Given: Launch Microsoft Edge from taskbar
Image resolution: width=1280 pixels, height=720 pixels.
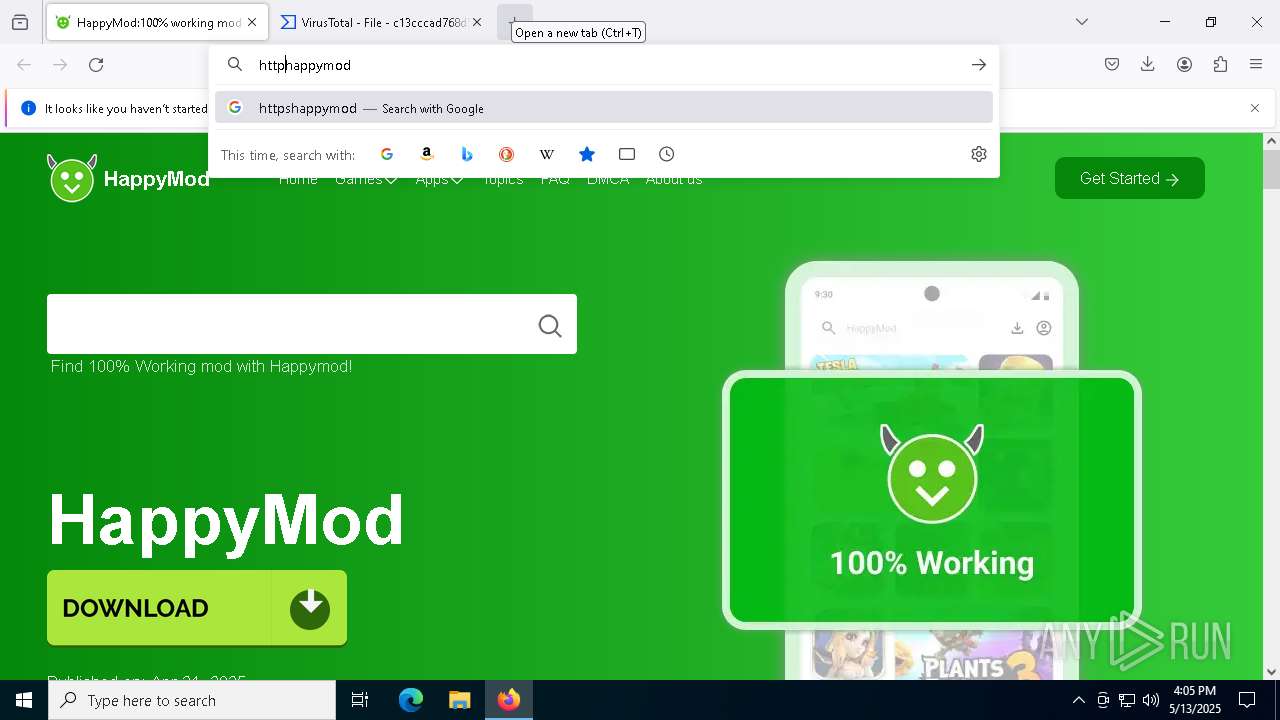Looking at the screenshot, I should (411, 700).
